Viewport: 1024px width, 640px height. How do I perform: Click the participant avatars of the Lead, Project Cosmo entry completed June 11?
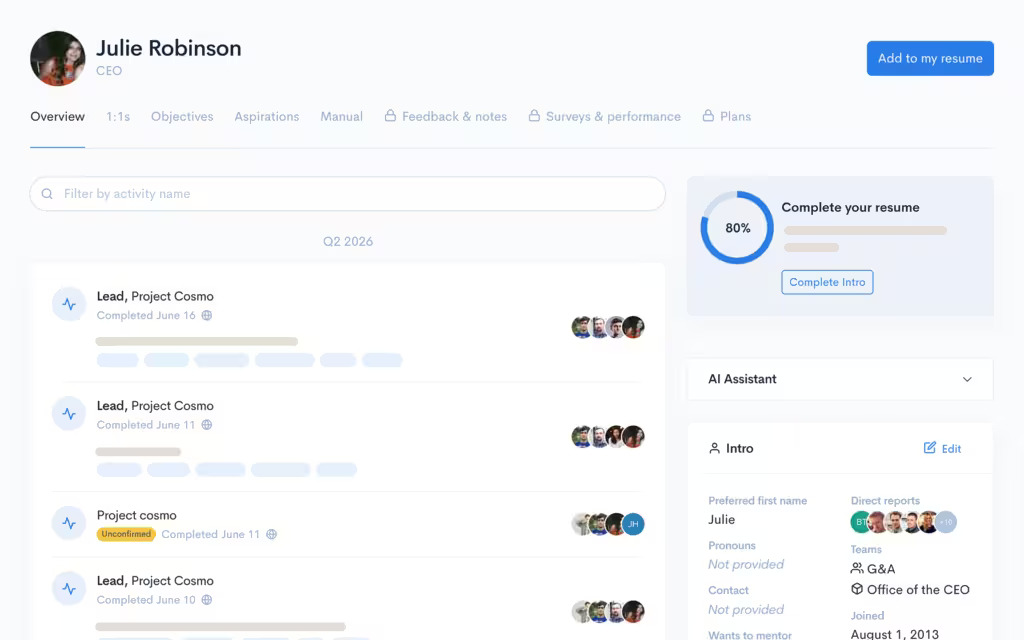pos(607,436)
